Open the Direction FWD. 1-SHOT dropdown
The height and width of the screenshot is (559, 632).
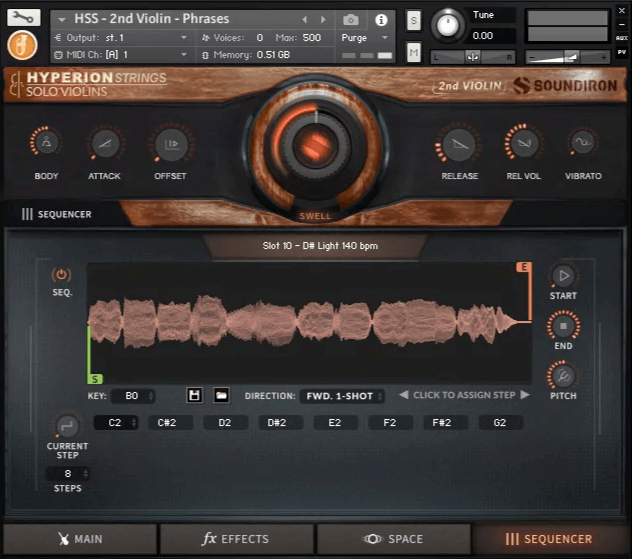click(341, 396)
